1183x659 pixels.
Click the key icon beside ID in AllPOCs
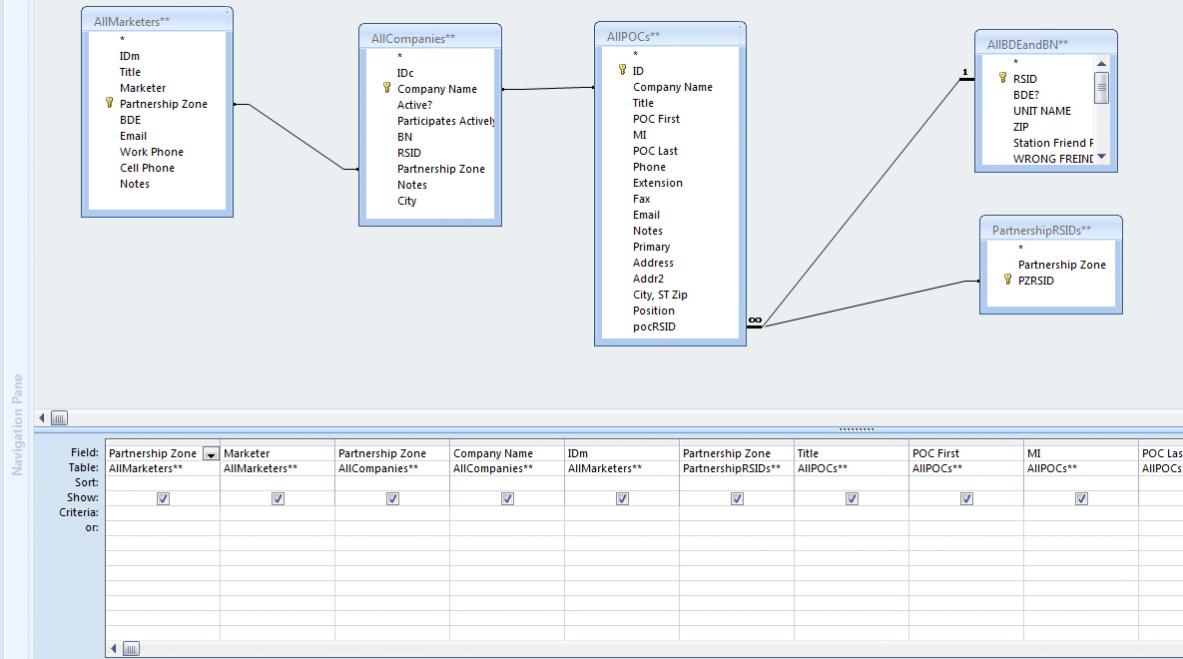click(622, 69)
